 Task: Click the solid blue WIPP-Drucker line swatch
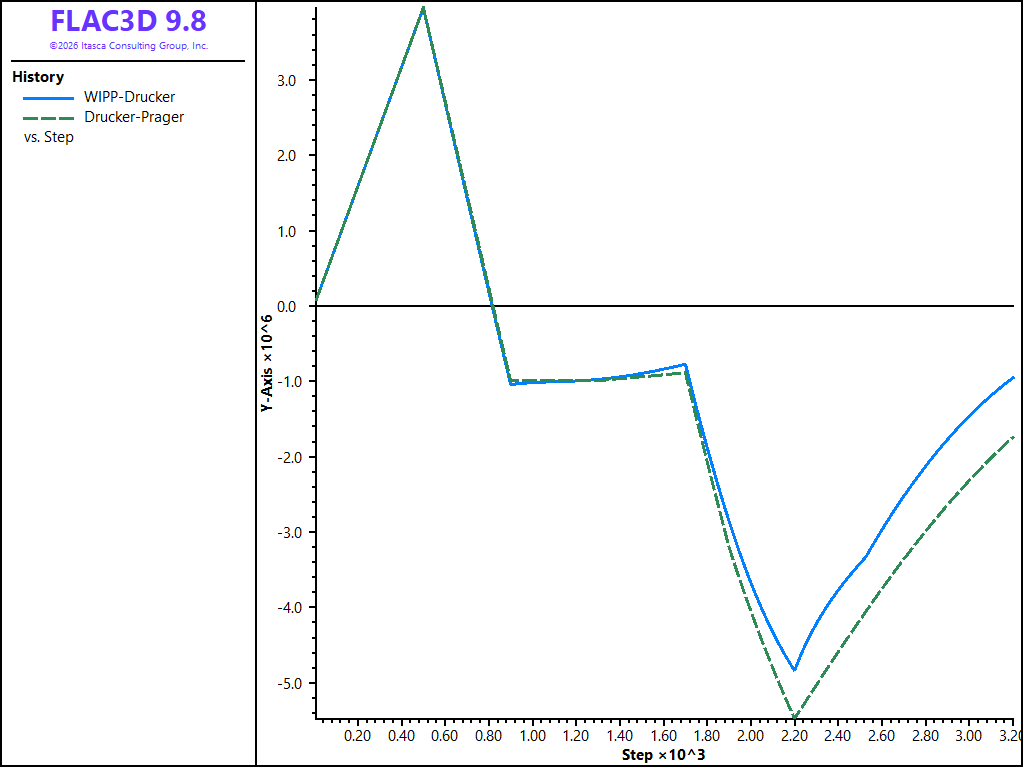pos(48,98)
